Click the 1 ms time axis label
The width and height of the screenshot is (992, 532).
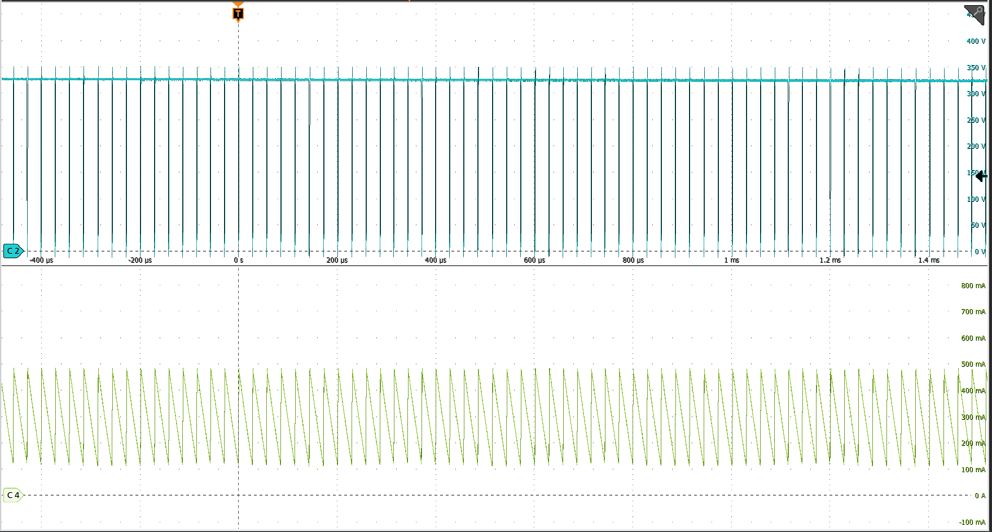[x=732, y=260]
